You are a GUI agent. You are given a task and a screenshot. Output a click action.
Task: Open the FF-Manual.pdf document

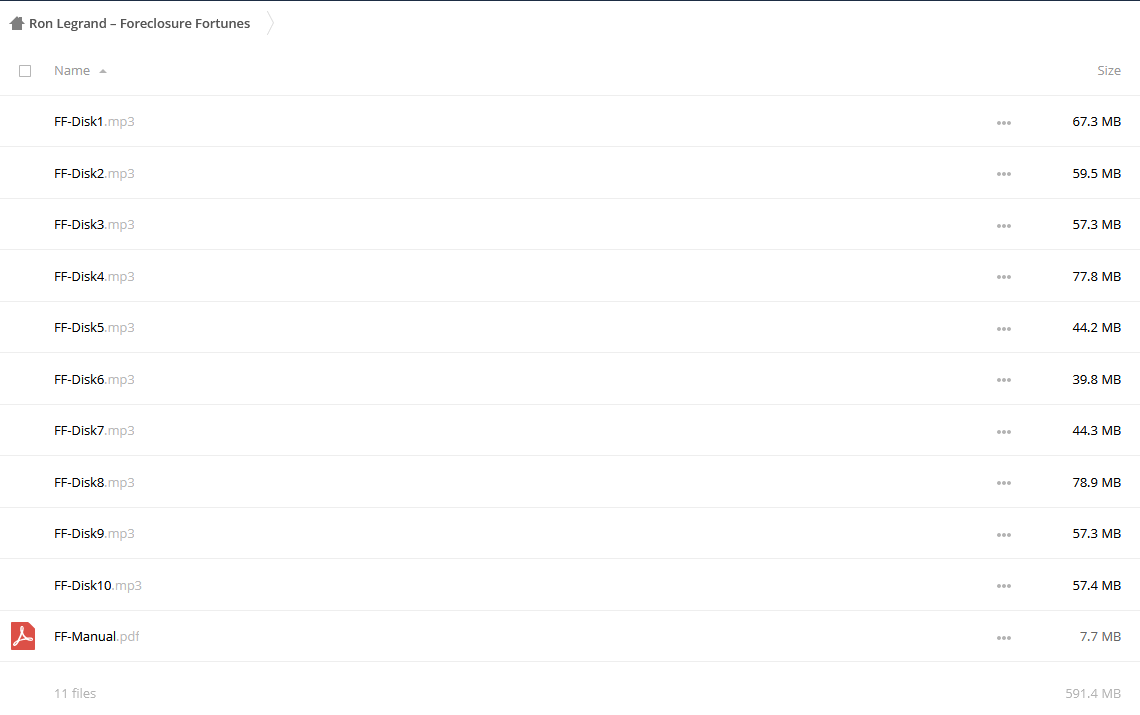[97, 636]
